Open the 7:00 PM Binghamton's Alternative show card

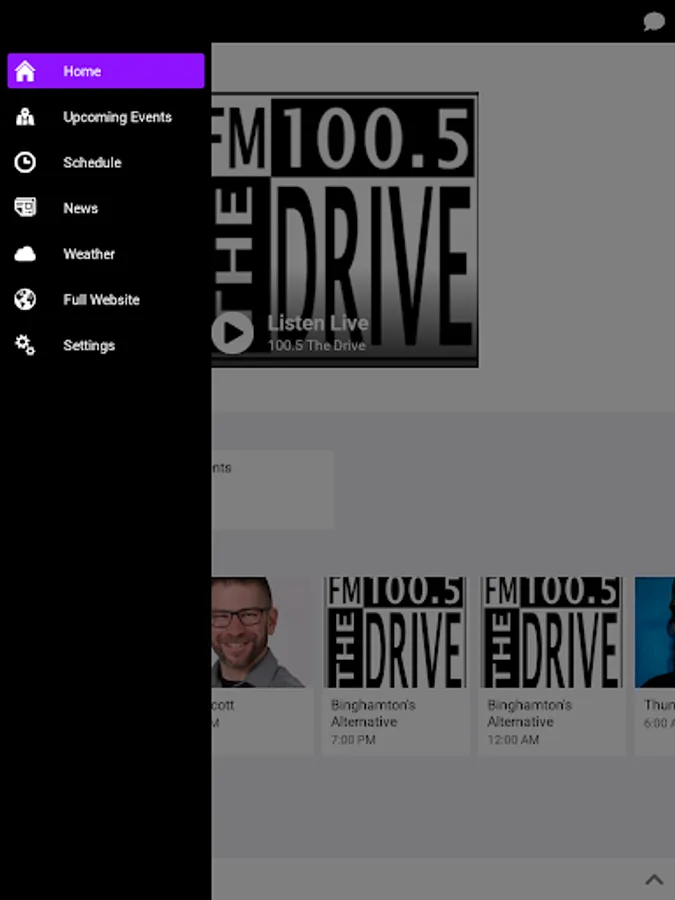click(395, 666)
